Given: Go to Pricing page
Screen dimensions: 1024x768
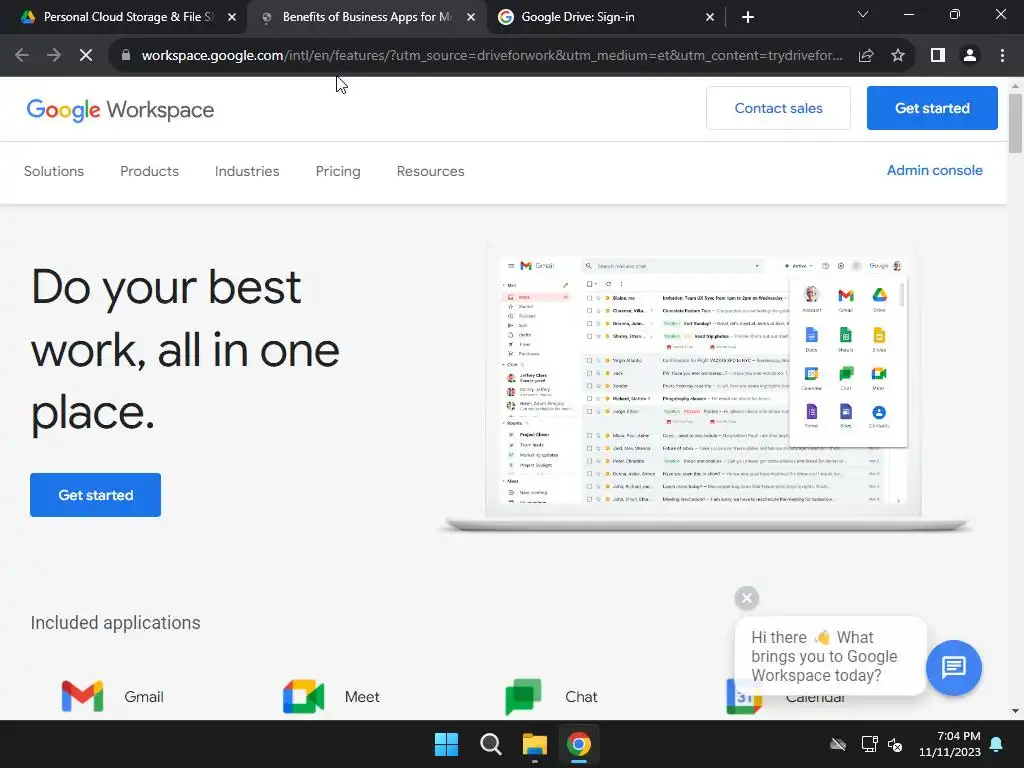Looking at the screenshot, I should click(x=338, y=171).
